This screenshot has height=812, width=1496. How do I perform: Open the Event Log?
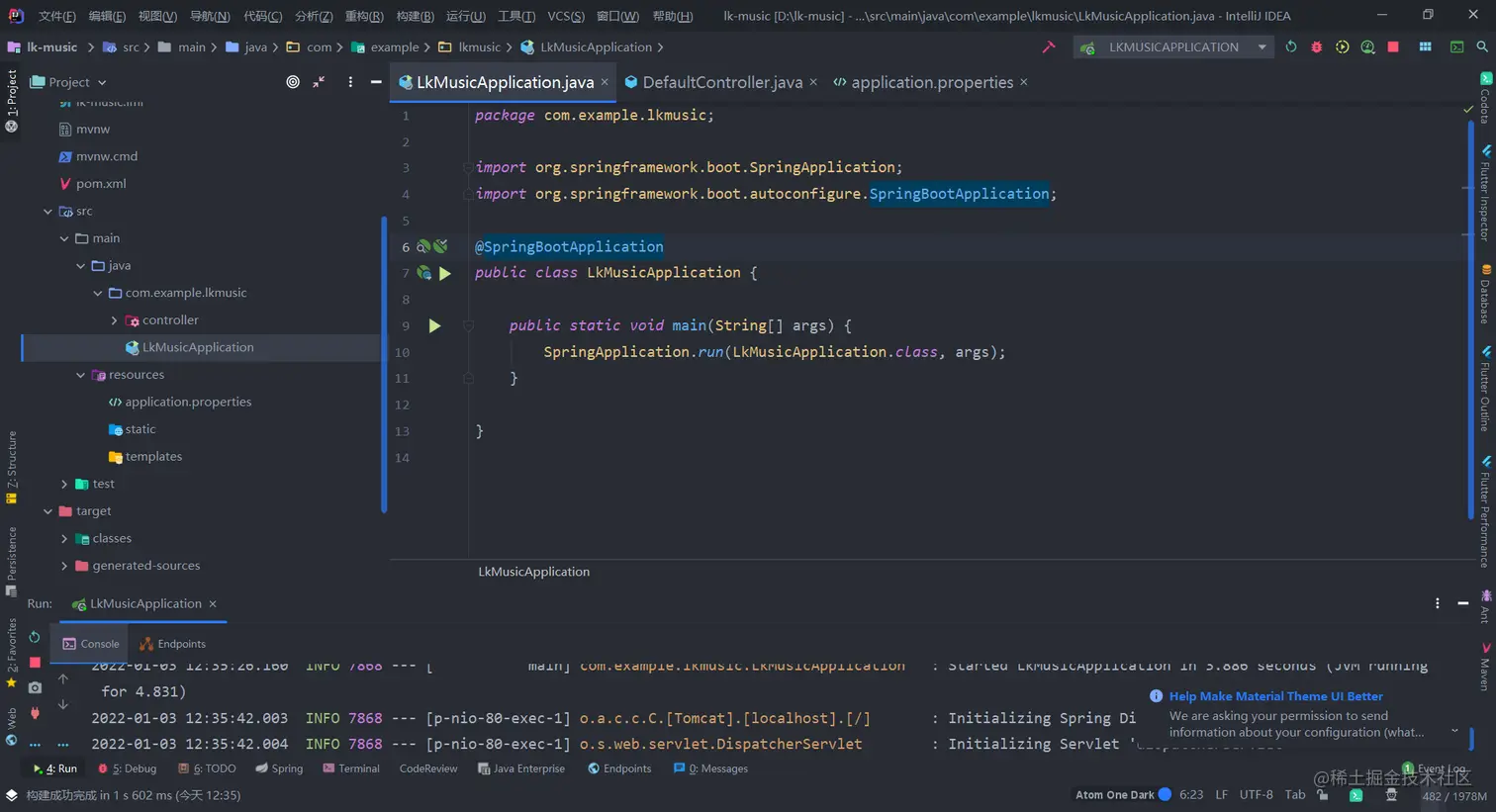[1435, 768]
